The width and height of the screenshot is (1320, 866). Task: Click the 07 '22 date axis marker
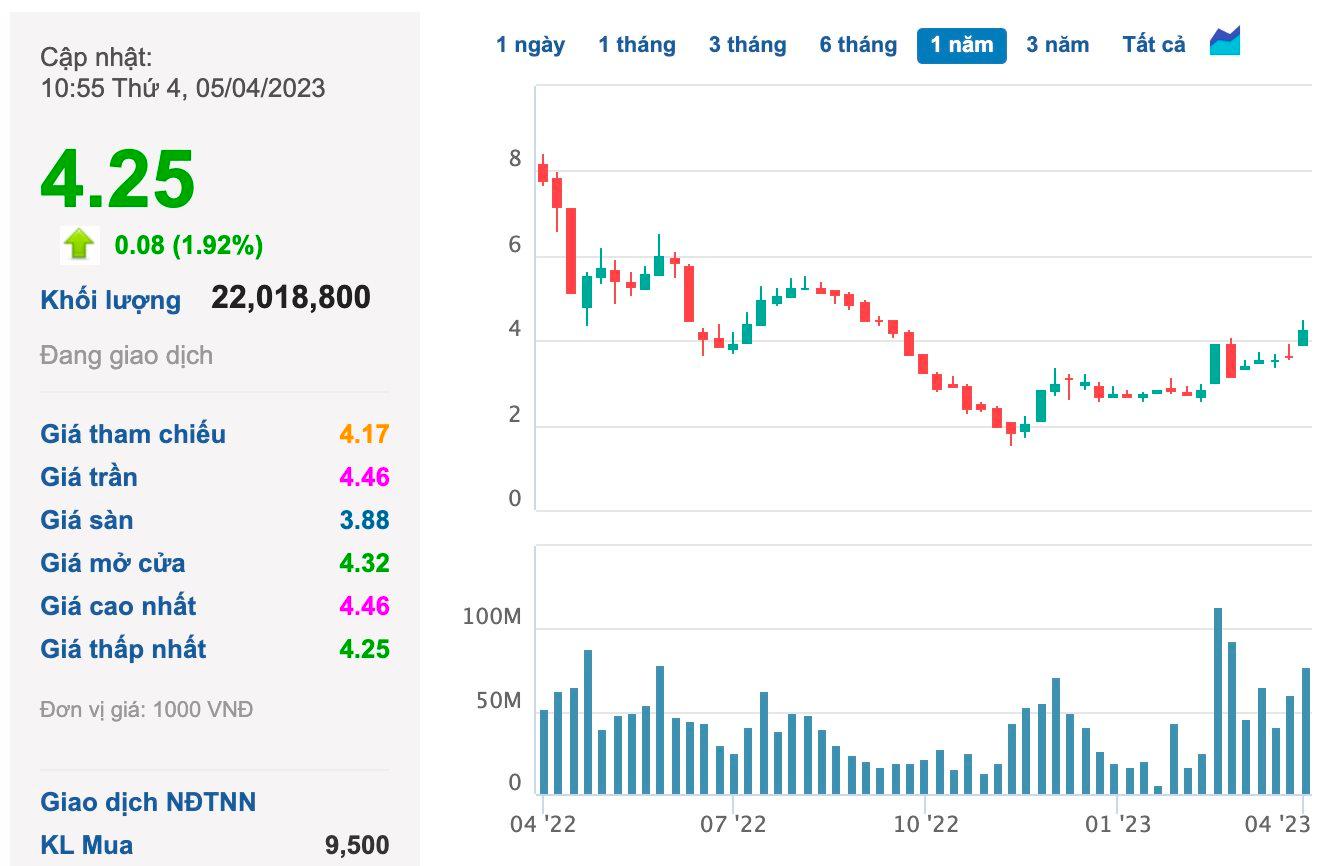pyautogui.click(x=733, y=824)
